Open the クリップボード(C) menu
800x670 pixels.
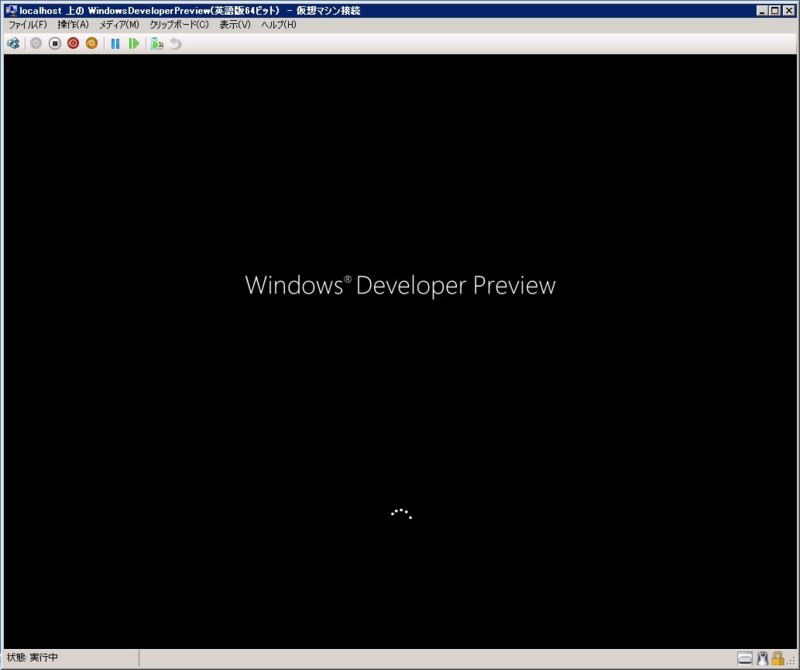click(179, 24)
